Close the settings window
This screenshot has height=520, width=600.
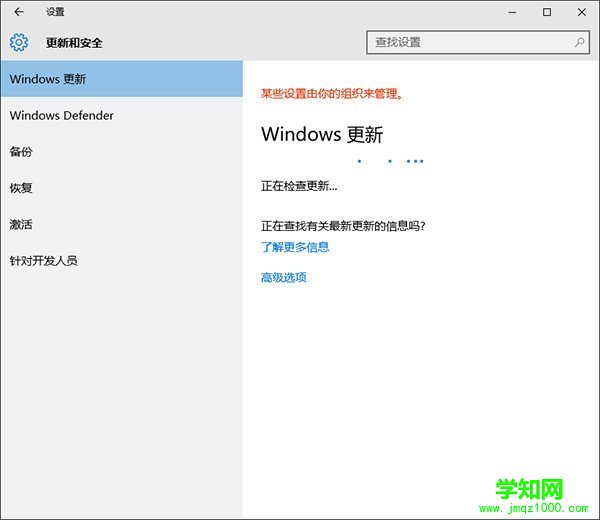click(582, 12)
